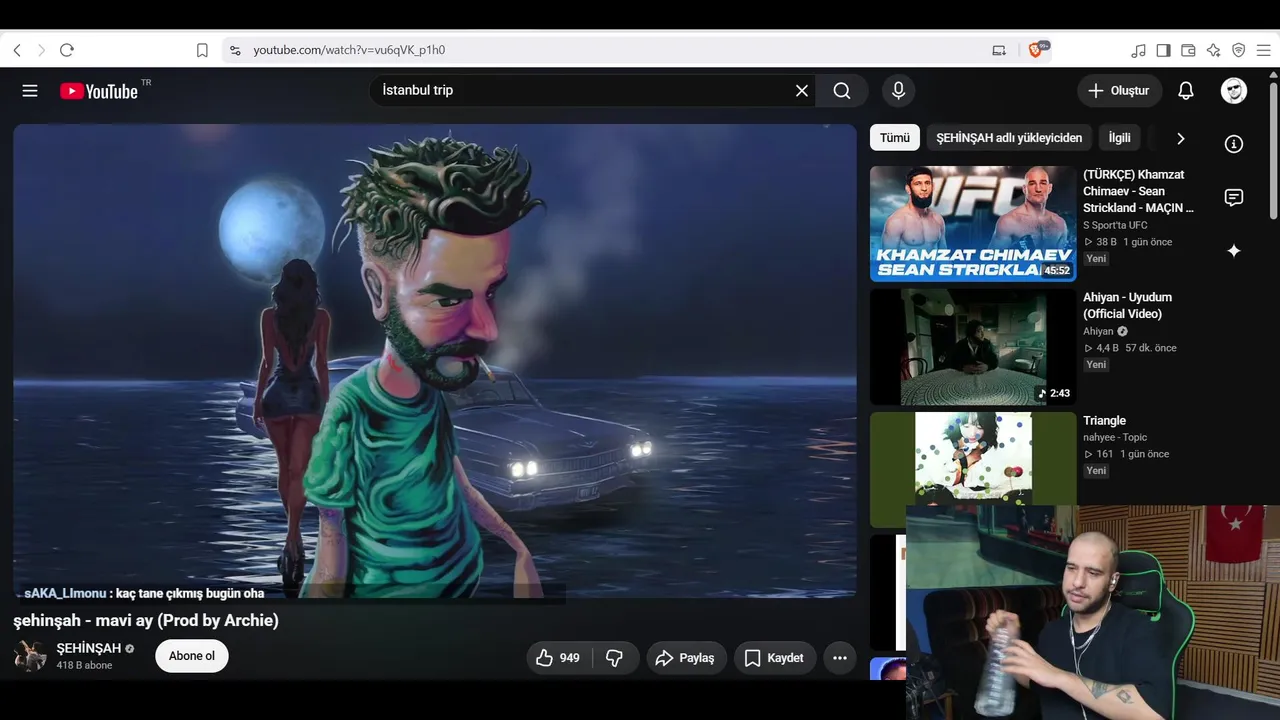Open the Brave Wallet icon

(1188, 50)
